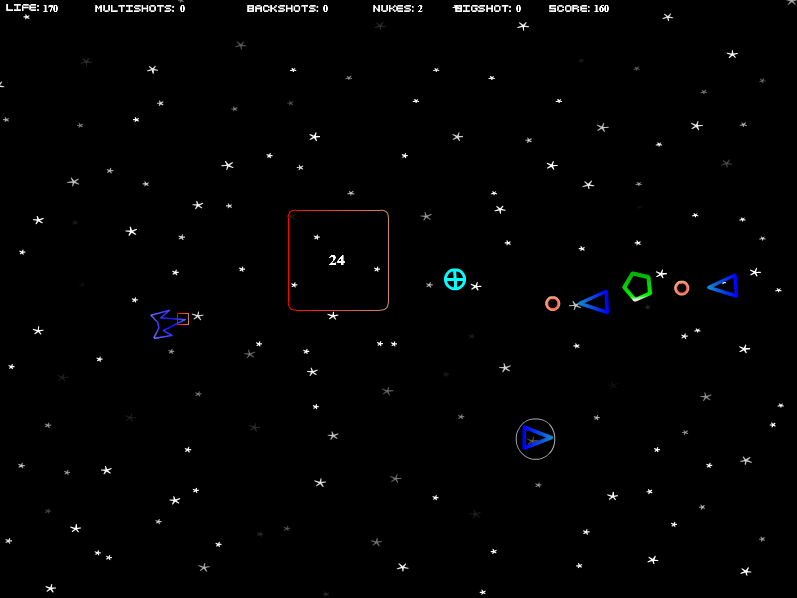Click the SCORE: 160 readout
Image resolution: width=797 pixels, height=598 pixels.
(x=579, y=8)
